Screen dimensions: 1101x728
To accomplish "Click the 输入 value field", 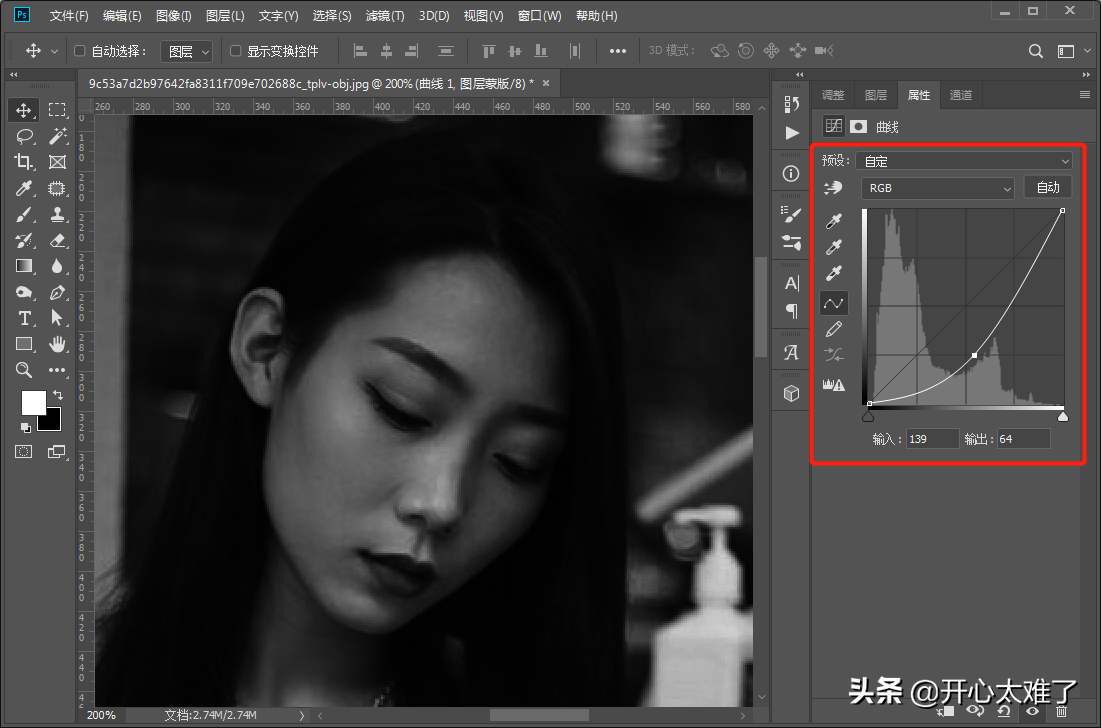I will coord(932,439).
